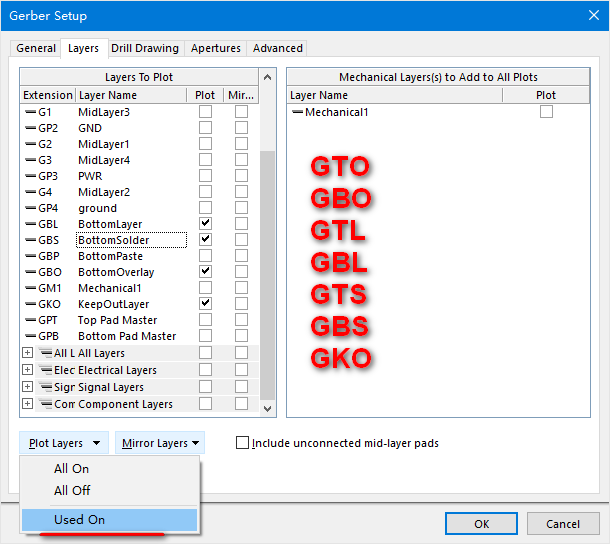Click the layer-stack icon for Signal Layers
The height and width of the screenshot is (544, 610).
[x=45, y=387]
